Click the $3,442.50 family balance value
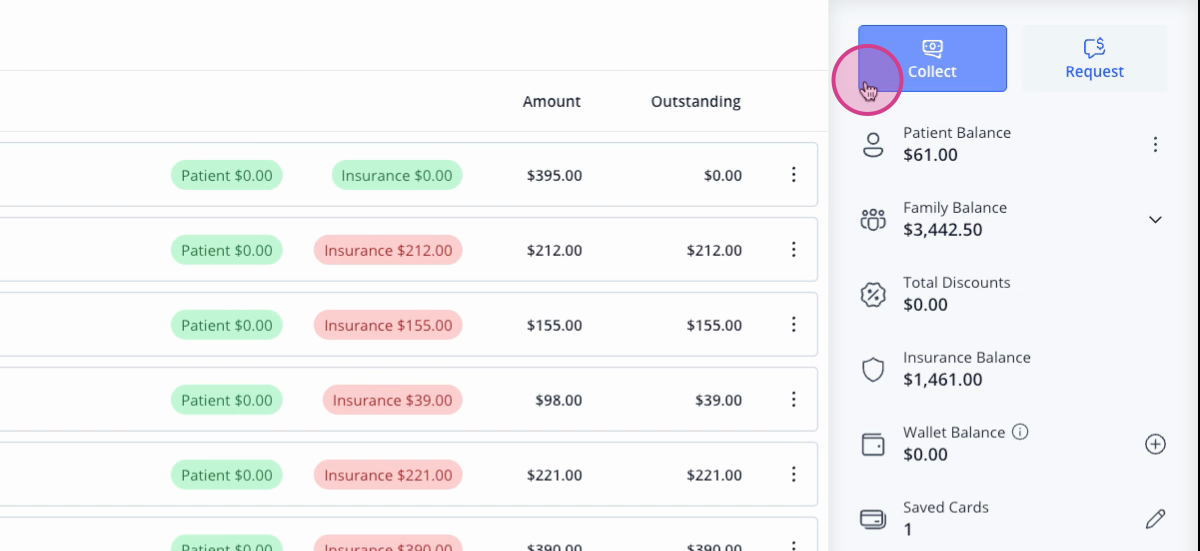 coord(943,230)
